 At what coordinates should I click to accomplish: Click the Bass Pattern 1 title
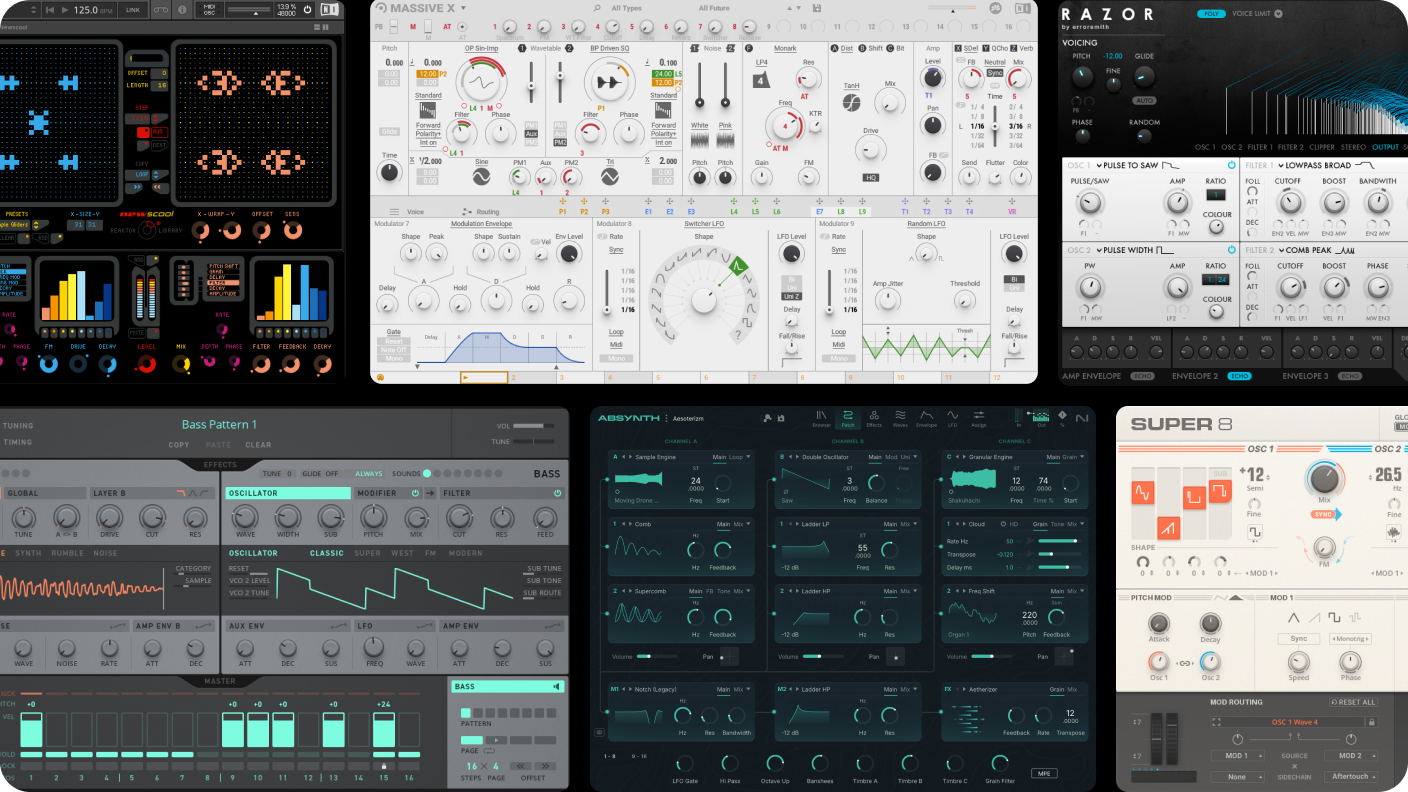pyautogui.click(x=219, y=424)
